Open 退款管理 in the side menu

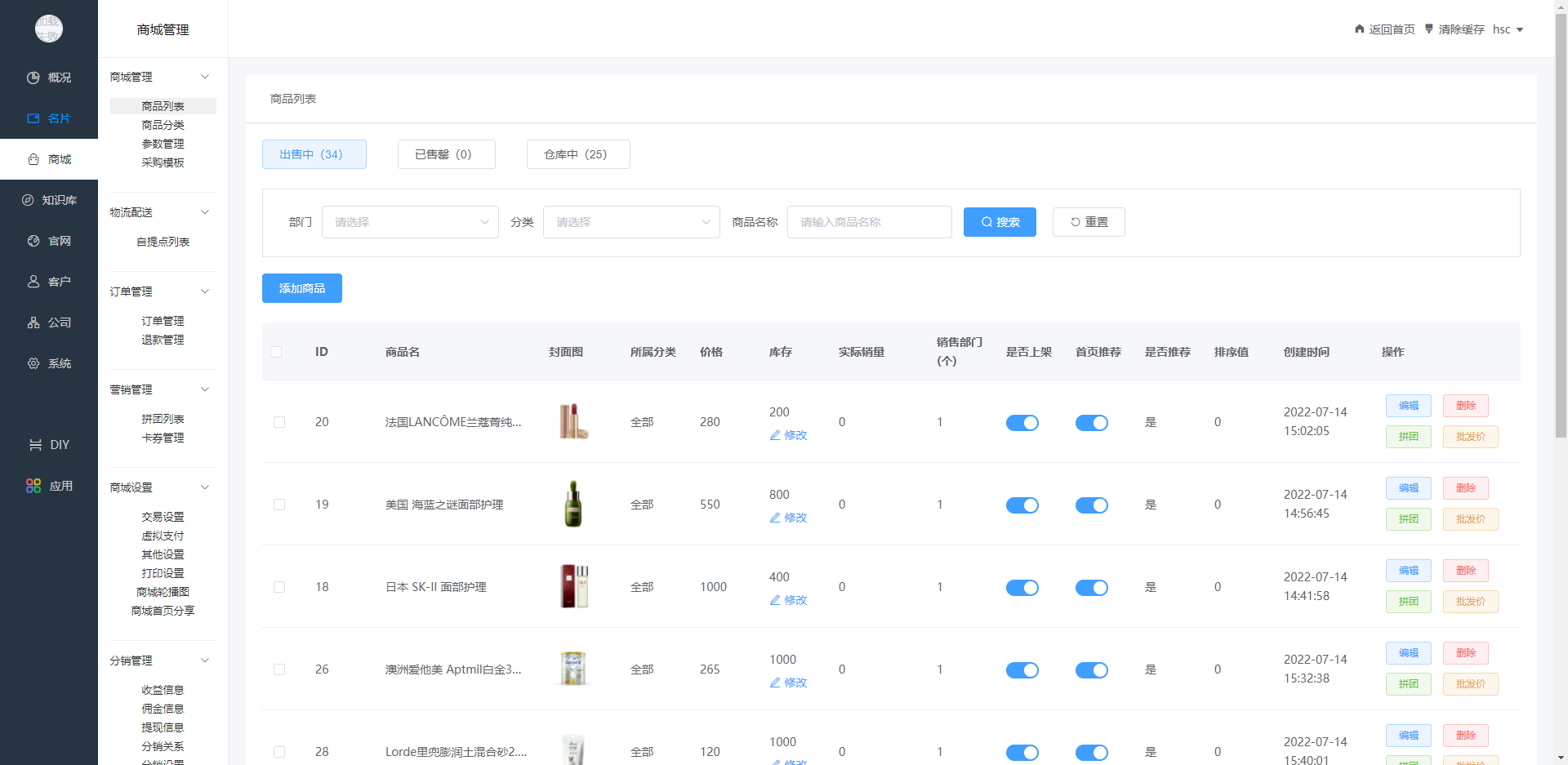(x=163, y=340)
